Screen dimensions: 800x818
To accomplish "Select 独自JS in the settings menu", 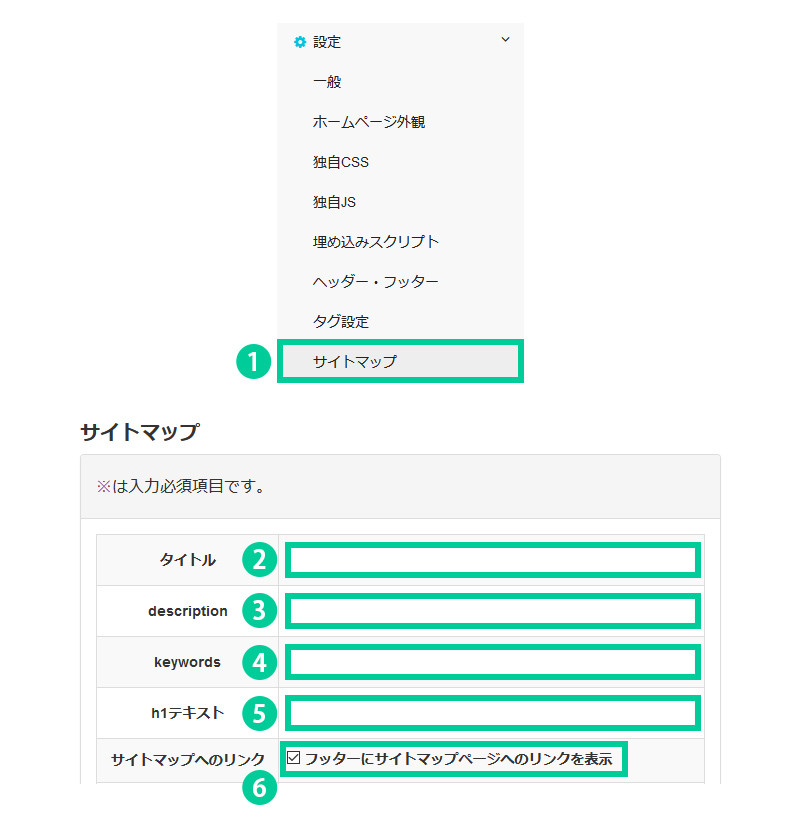I will point(334,202).
